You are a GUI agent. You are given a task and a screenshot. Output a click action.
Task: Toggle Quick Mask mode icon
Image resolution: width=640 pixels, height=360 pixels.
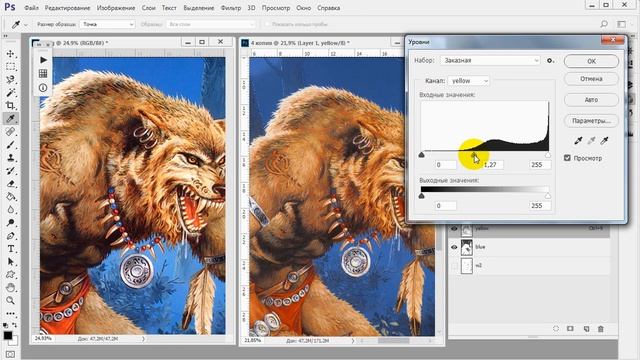coord(10,354)
